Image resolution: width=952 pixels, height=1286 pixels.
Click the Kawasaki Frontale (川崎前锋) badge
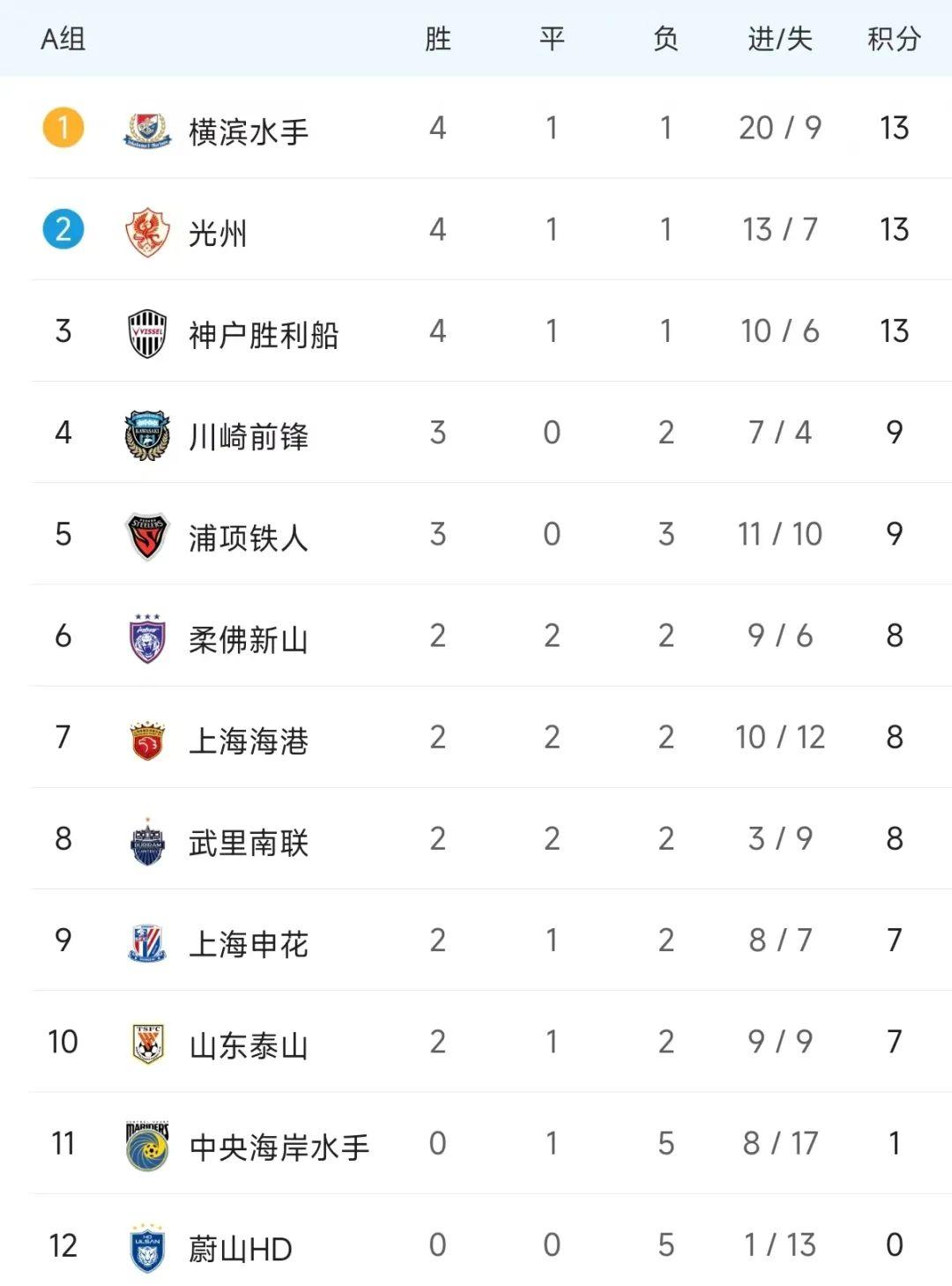[147, 435]
